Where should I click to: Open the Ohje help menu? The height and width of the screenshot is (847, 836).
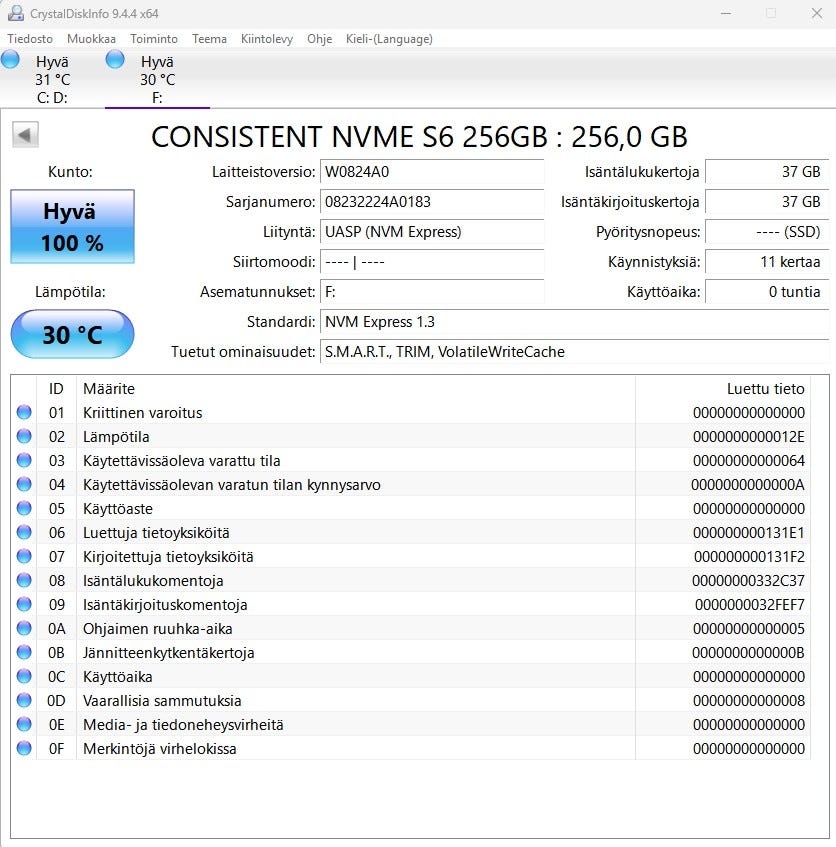(320, 39)
